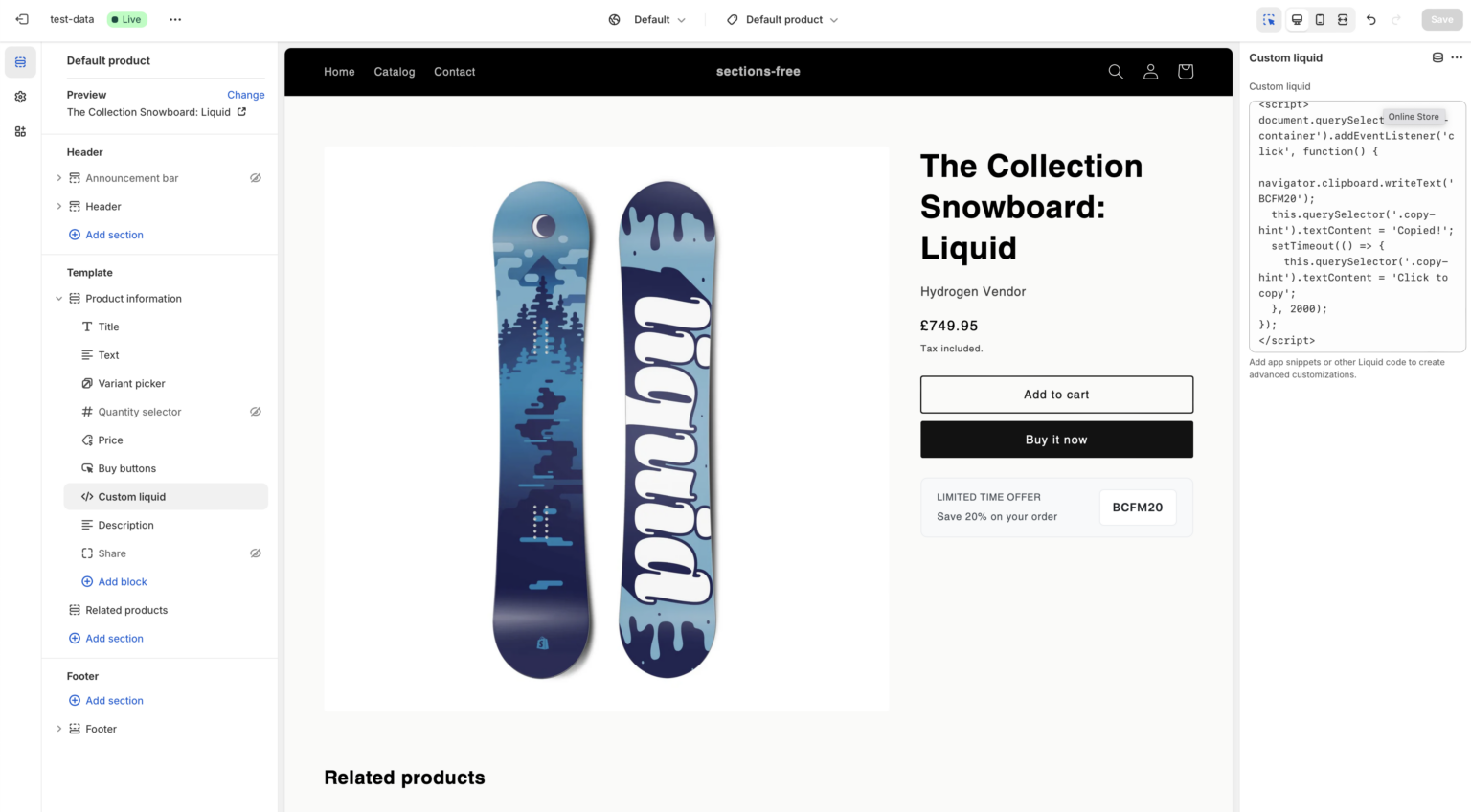1471x812 pixels.
Task: Click Add block under Product information
Action: pyautogui.click(x=123, y=581)
